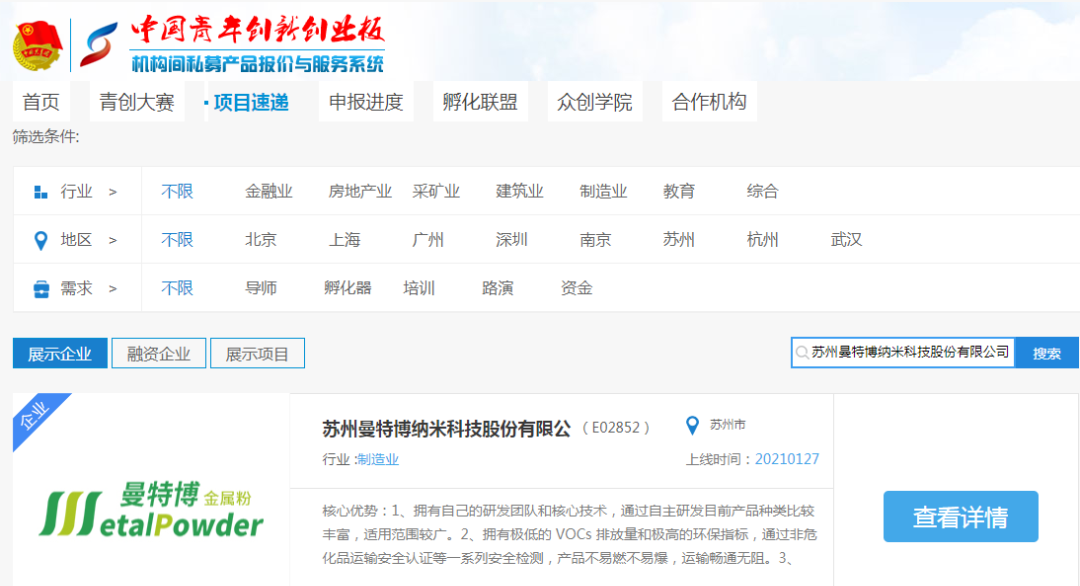
Task: Filter region by 上海
Action: [x=344, y=240]
